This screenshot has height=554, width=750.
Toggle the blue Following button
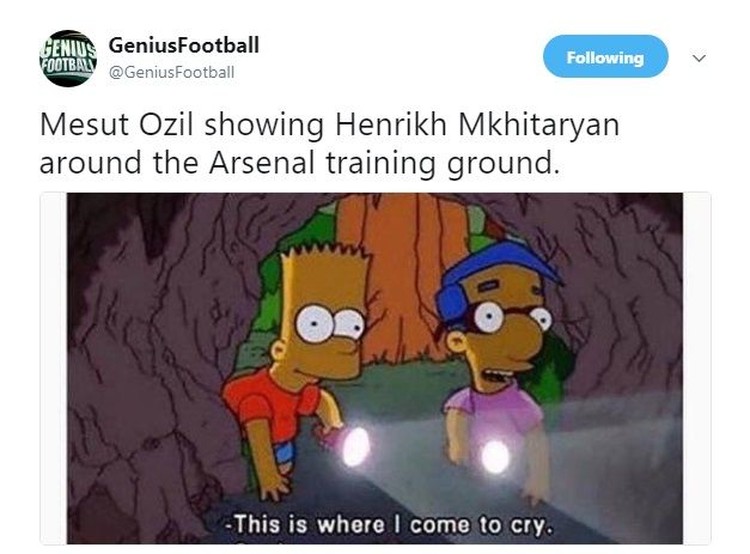tap(605, 56)
